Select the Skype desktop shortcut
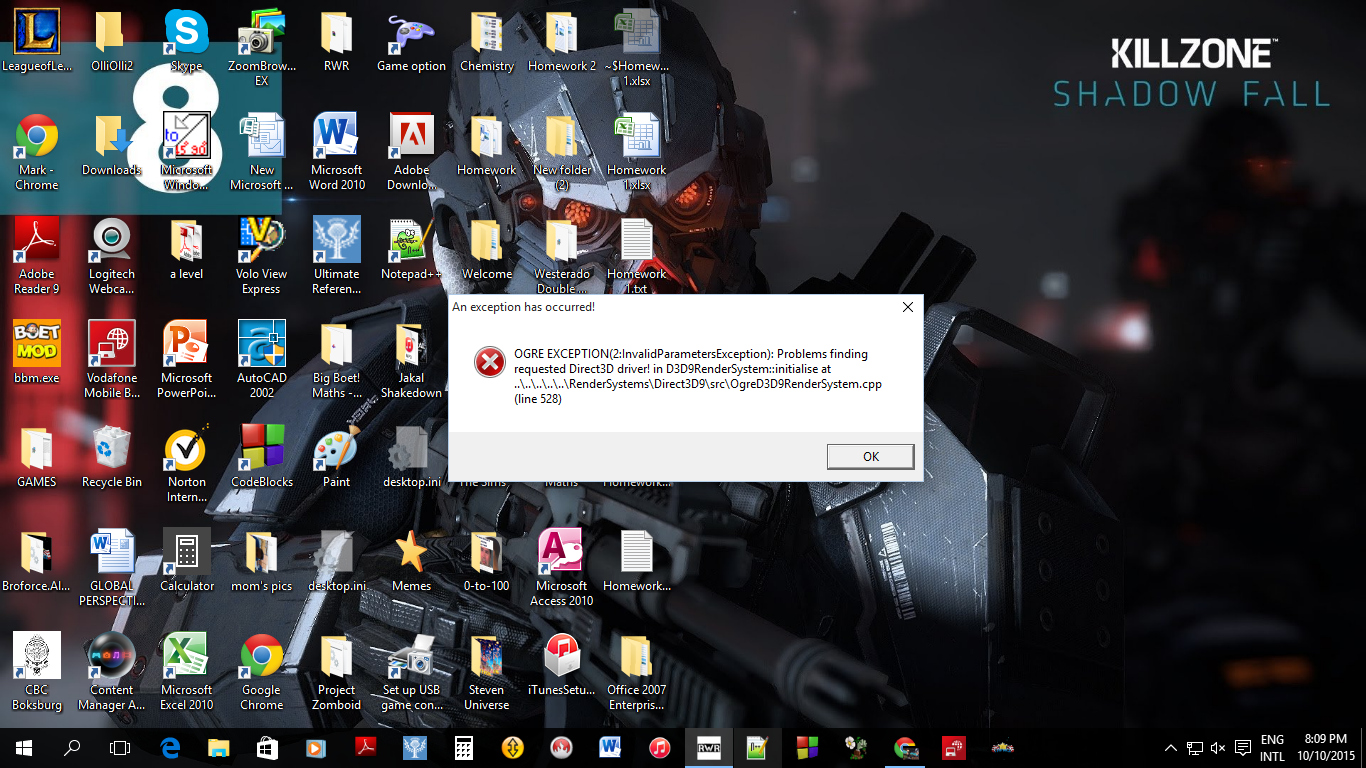Viewport: 1366px width, 768px height. pos(187,42)
